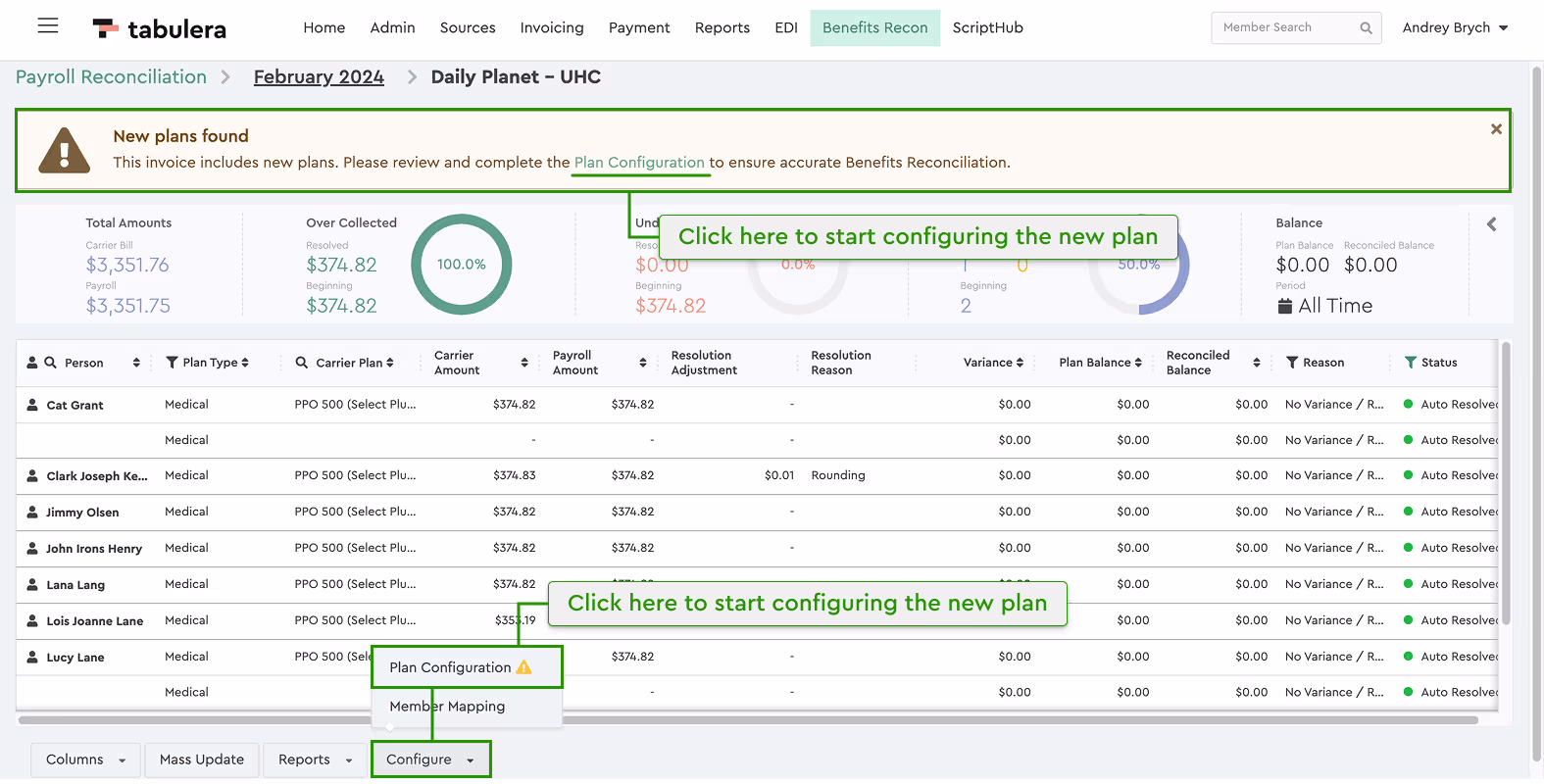Click the person icon for Clark Joseph Ke...
The image size is (1544, 784).
coord(32,476)
